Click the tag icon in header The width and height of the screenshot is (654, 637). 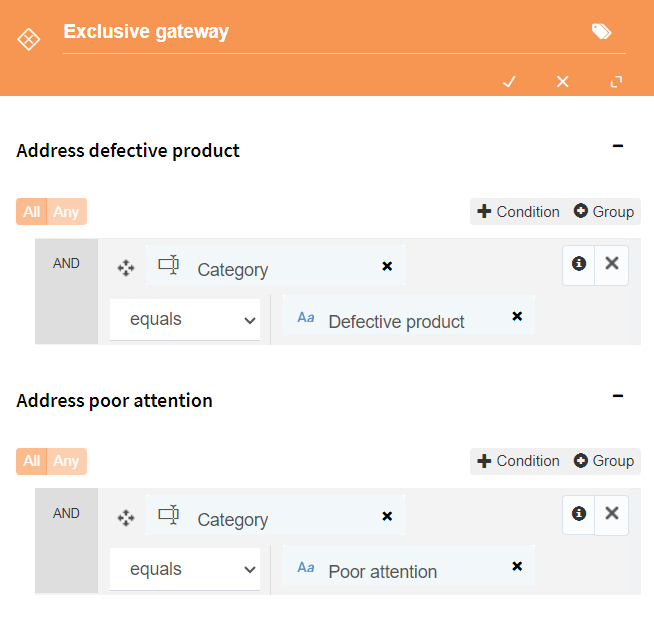601,32
